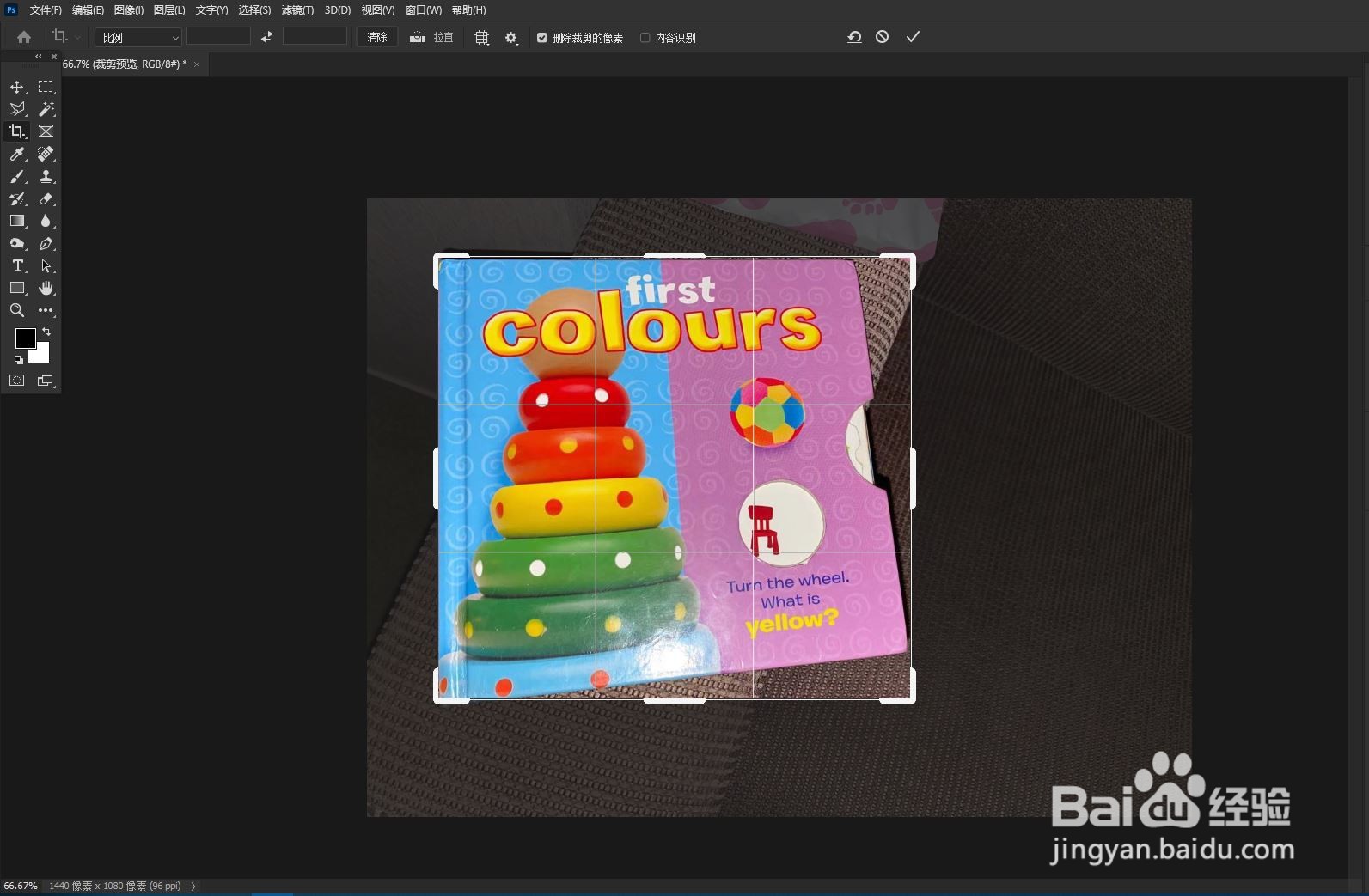Open the 选择(S) menu

[254, 10]
